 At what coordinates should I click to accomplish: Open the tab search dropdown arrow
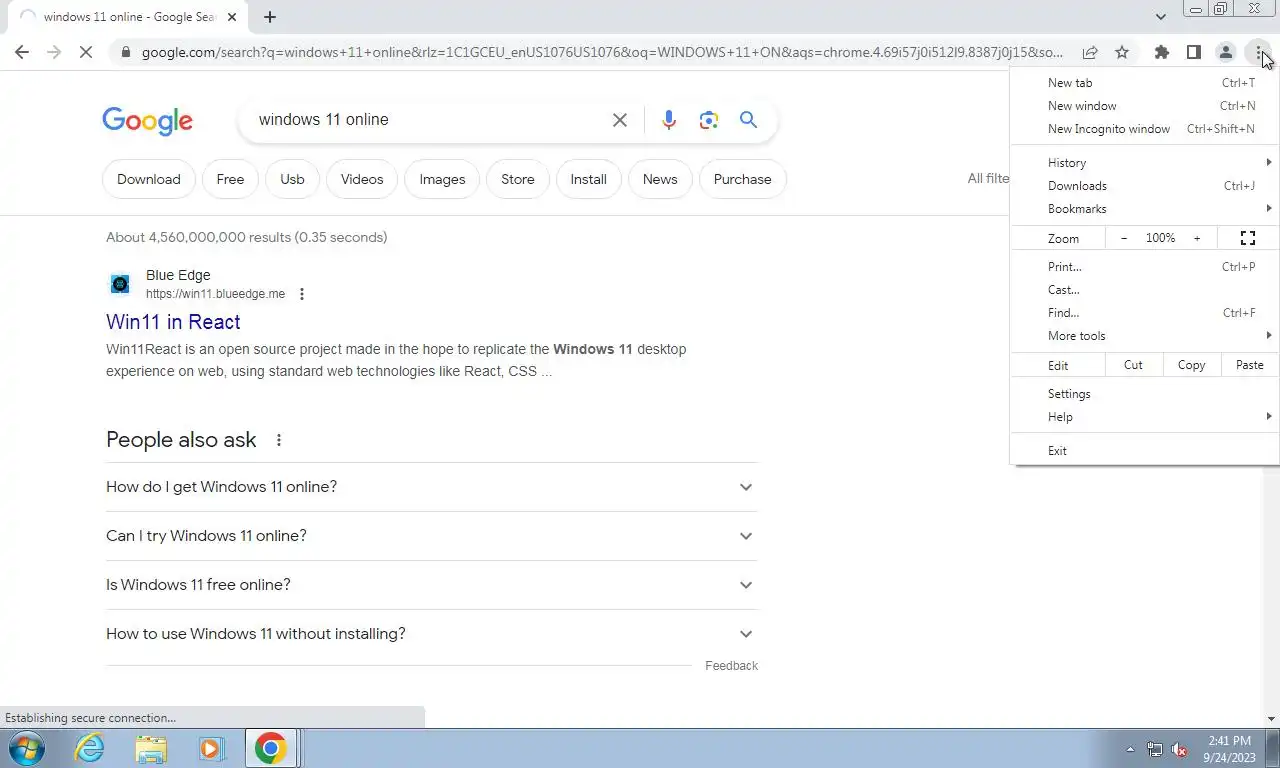(1160, 17)
